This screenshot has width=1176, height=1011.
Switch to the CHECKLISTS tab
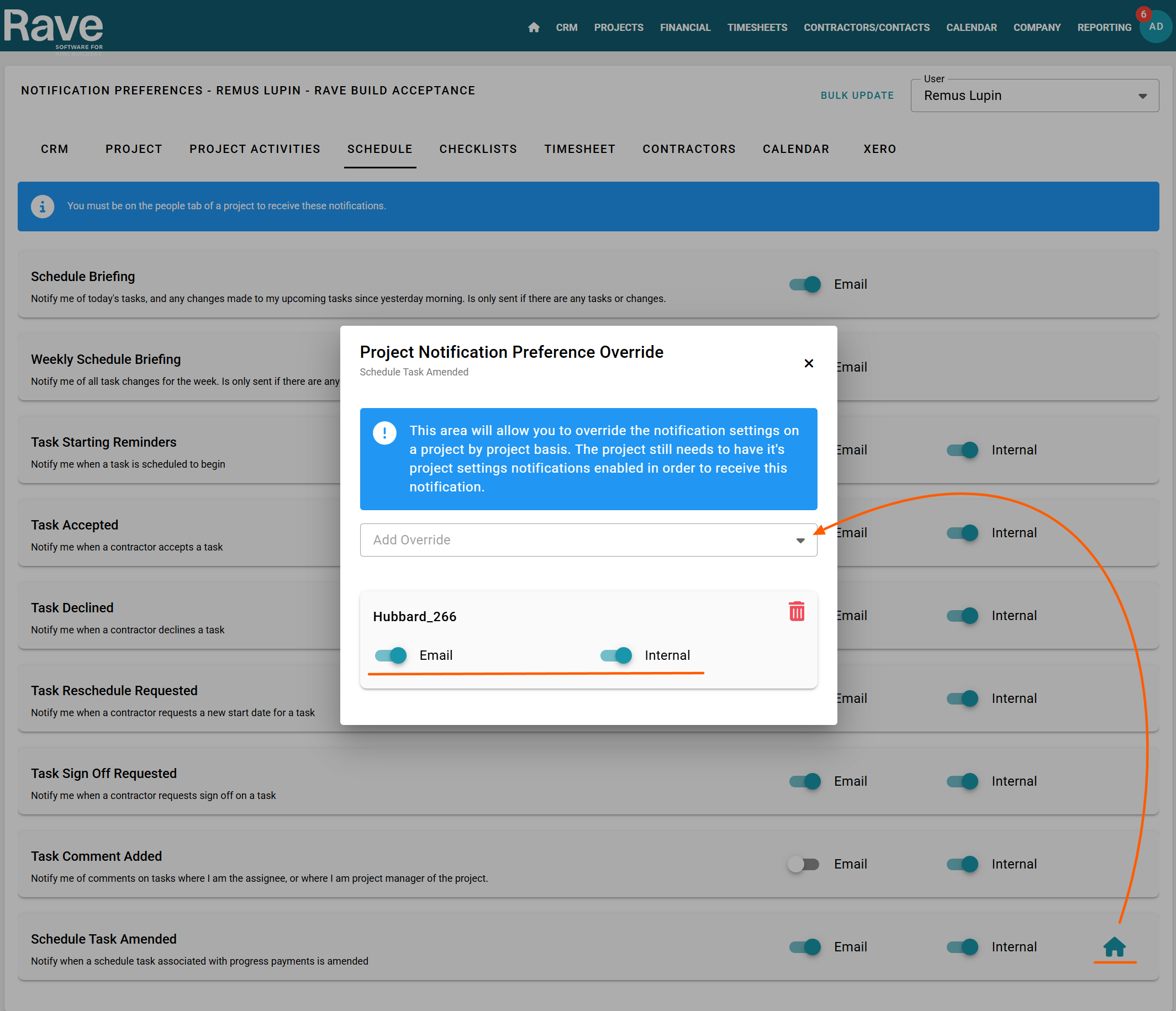(478, 149)
